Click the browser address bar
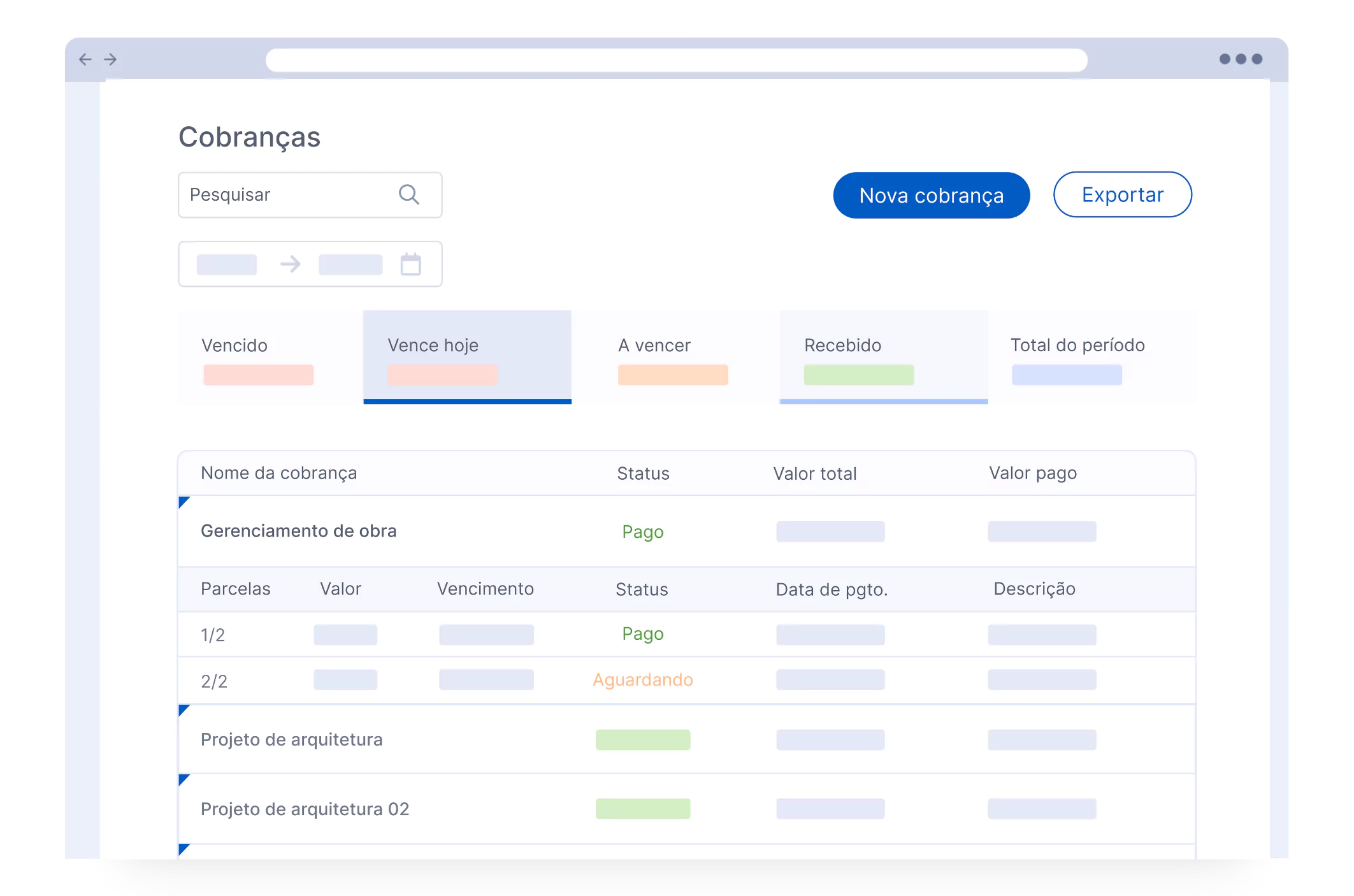This screenshot has height=896, width=1354. (x=676, y=60)
